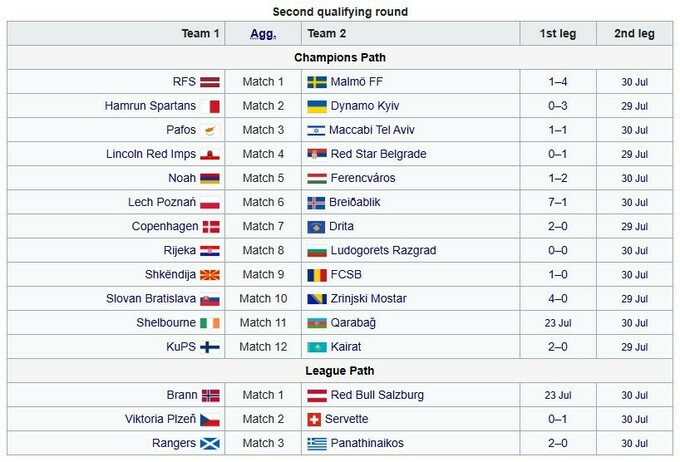Click the Denmark flag next to Copenhagen

point(210,227)
